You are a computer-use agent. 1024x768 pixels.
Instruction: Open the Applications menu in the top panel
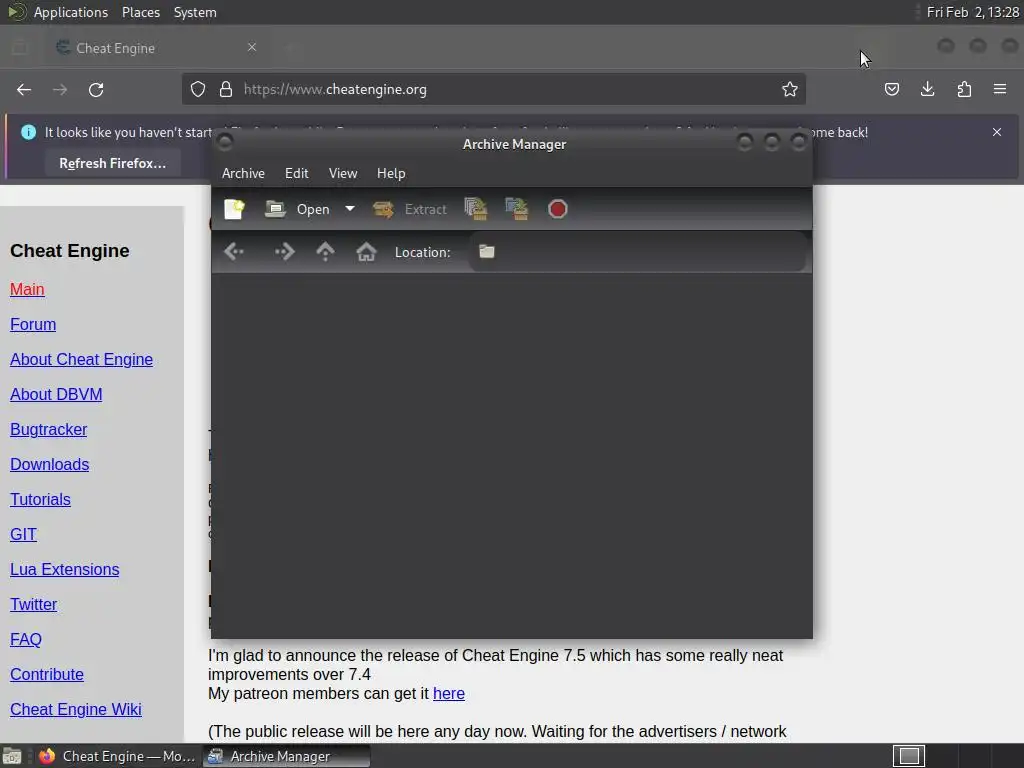(x=71, y=12)
